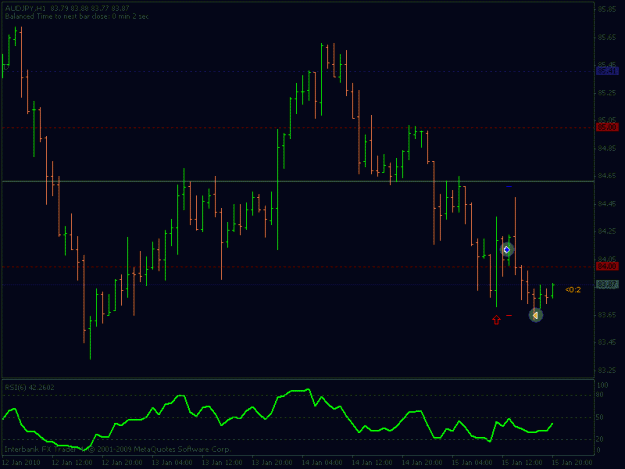Click the 85.65 price axis label

tap(607, 37)
